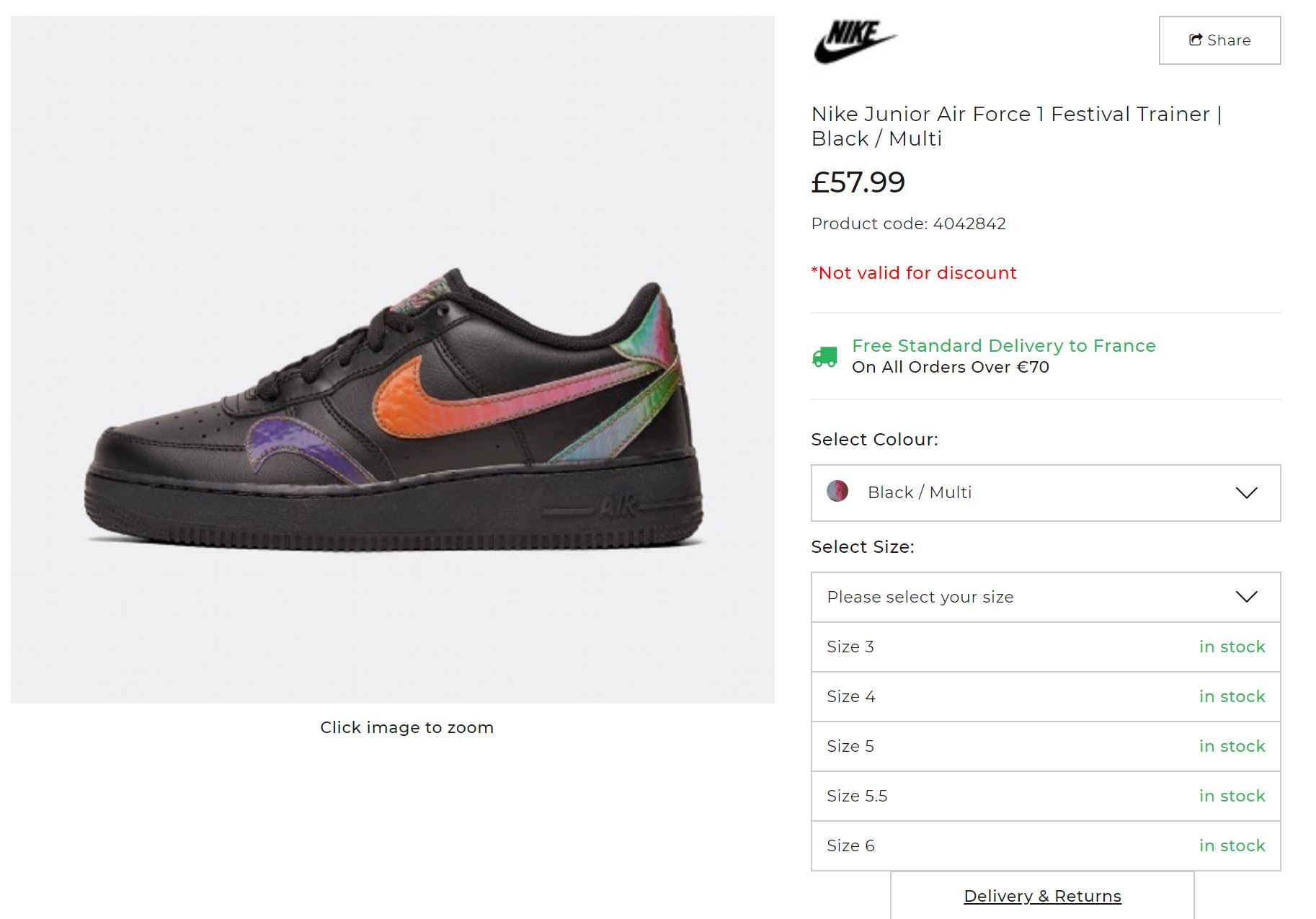Click the Nike brand logo
This screenshot has height=919, width=1316.
coord(855,42)
